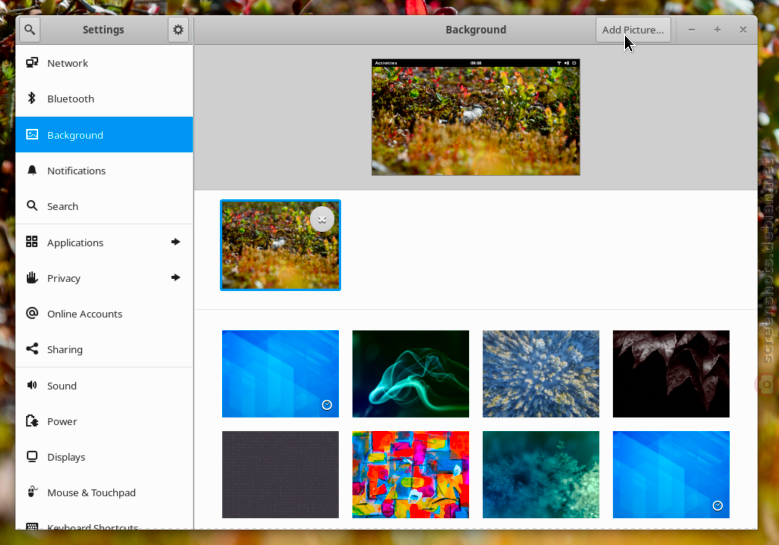Click the Notifications bell icon
Screen dimensions: 779x545
point(32,170)
